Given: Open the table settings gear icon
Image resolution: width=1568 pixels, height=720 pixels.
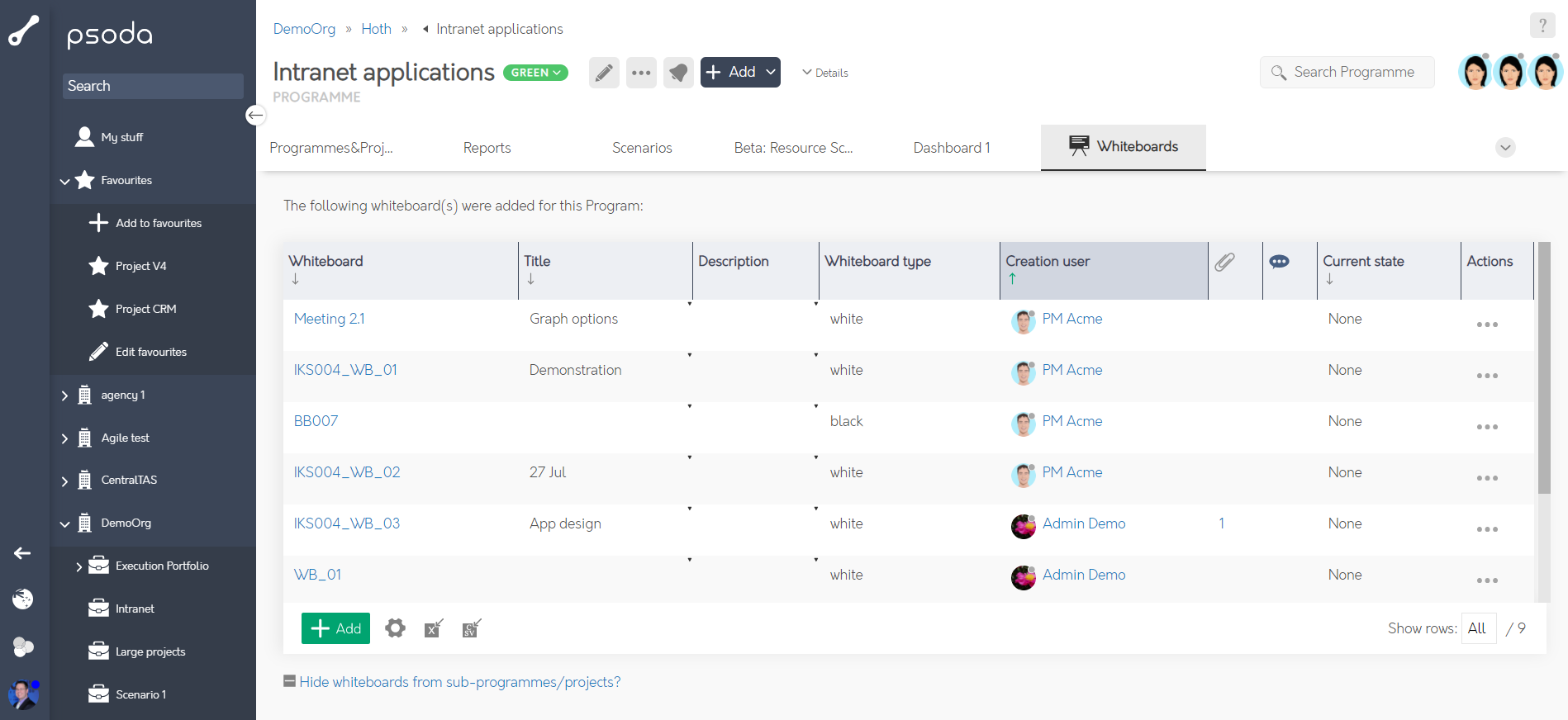Looking at the screenshot, I should coord(396,628).
